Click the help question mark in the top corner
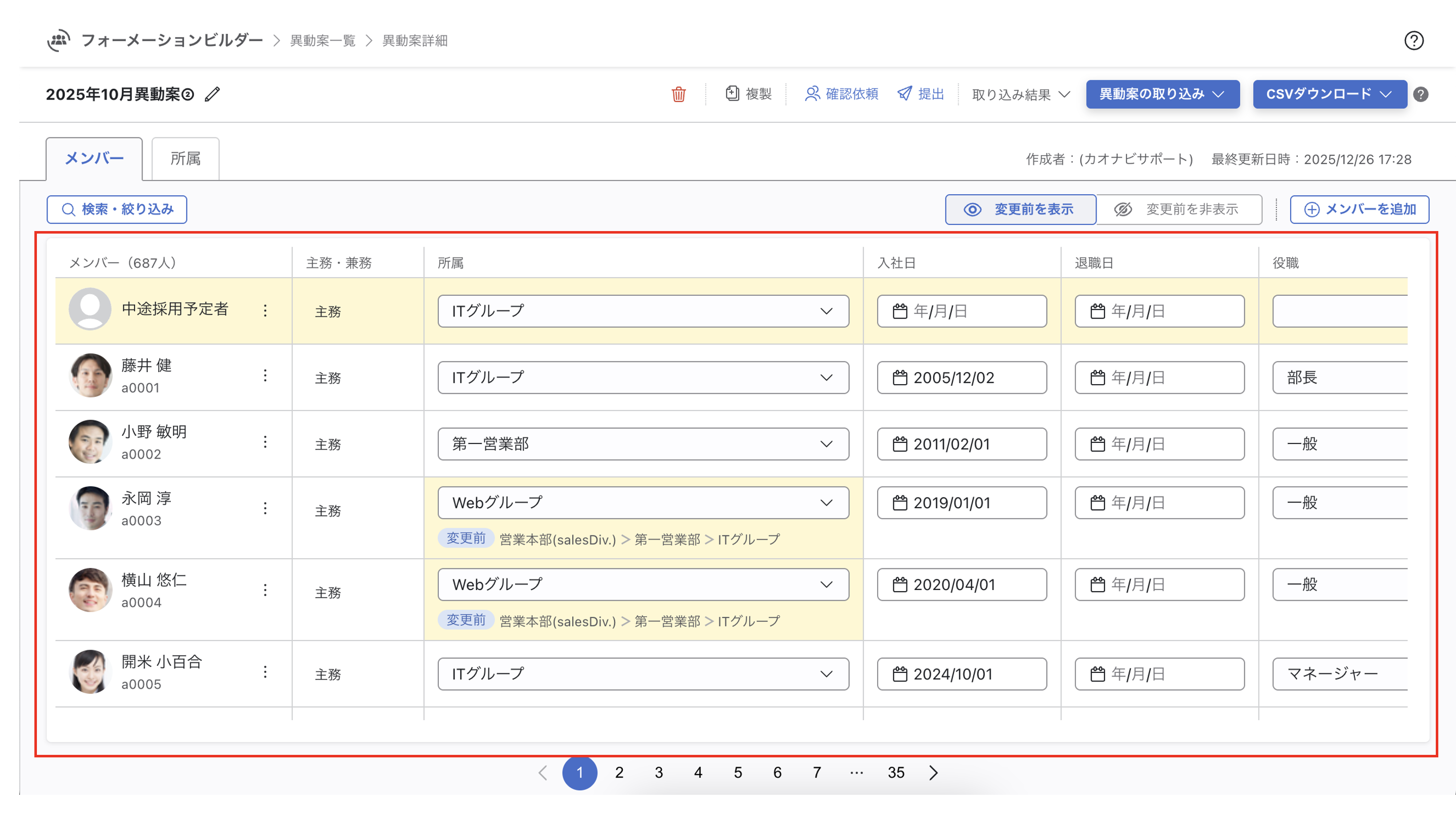1456x813 pixels. point(1414,41)
